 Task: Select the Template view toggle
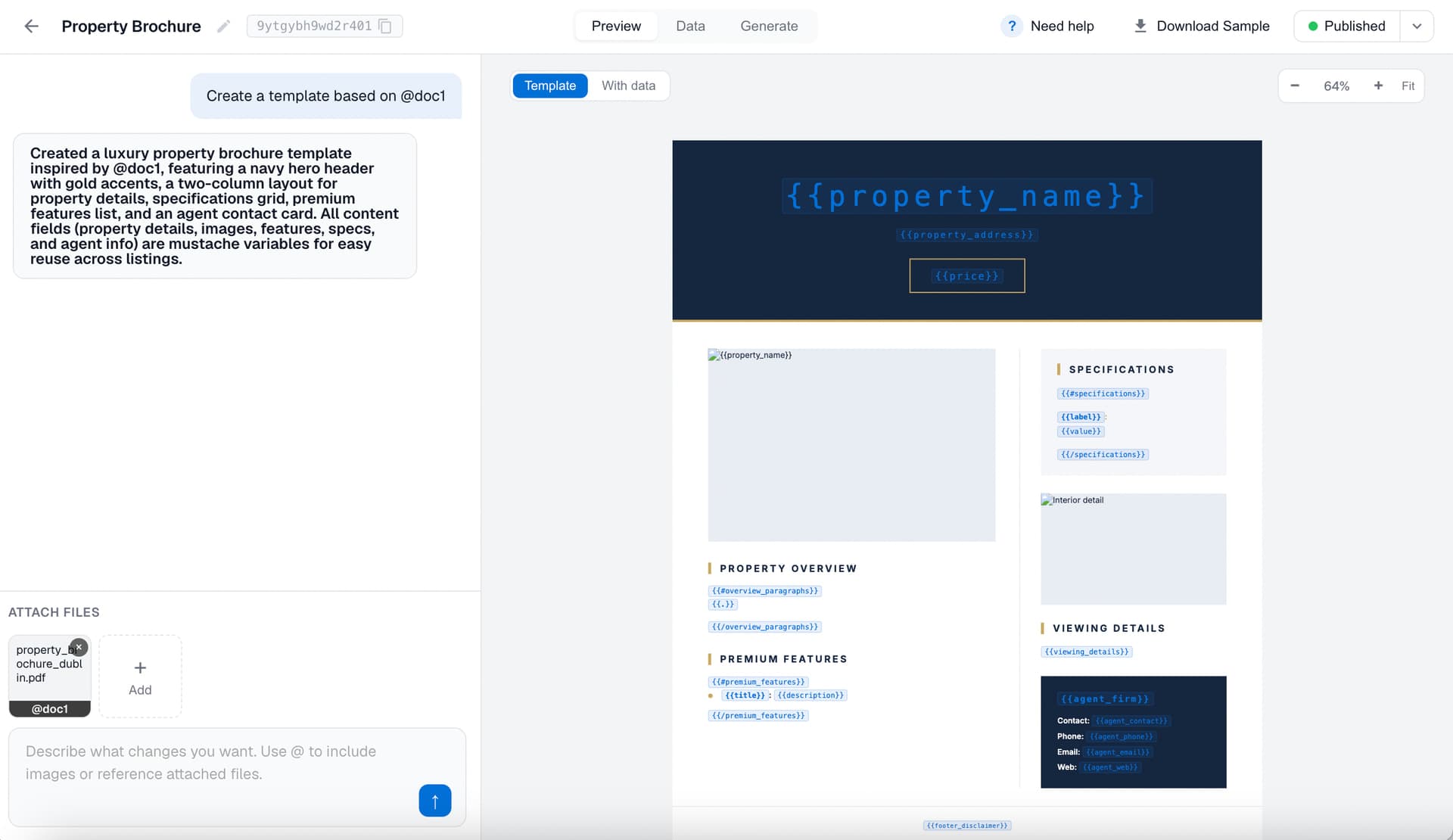pyautogui.click(x=550, y=86)
